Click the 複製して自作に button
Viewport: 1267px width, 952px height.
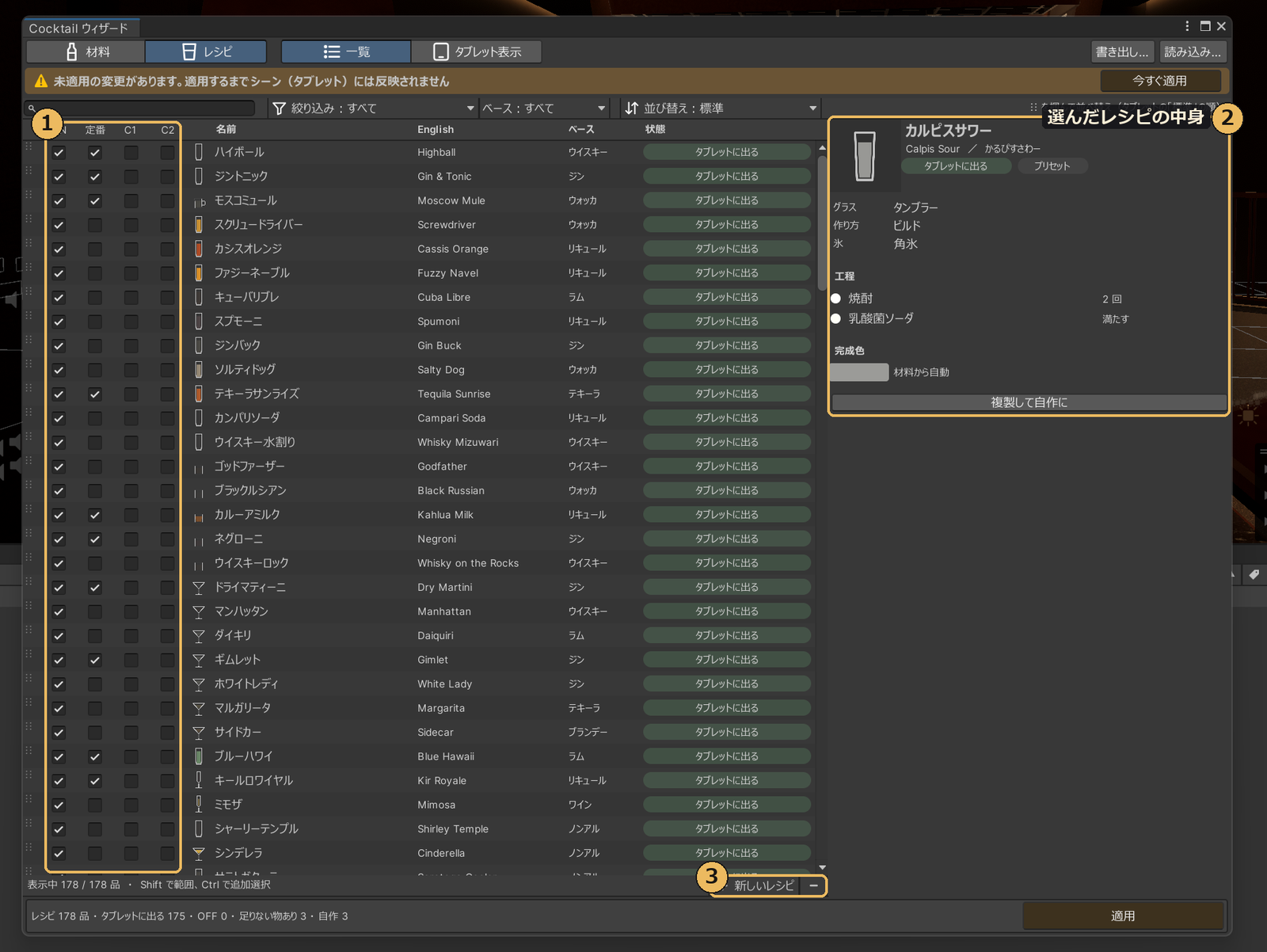(1029, 402)
